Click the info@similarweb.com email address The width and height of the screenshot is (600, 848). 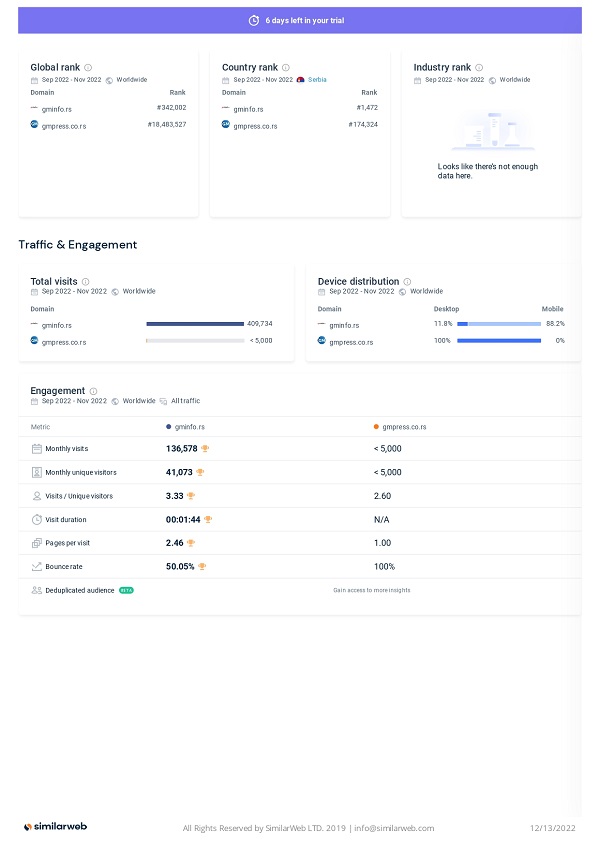395,828
